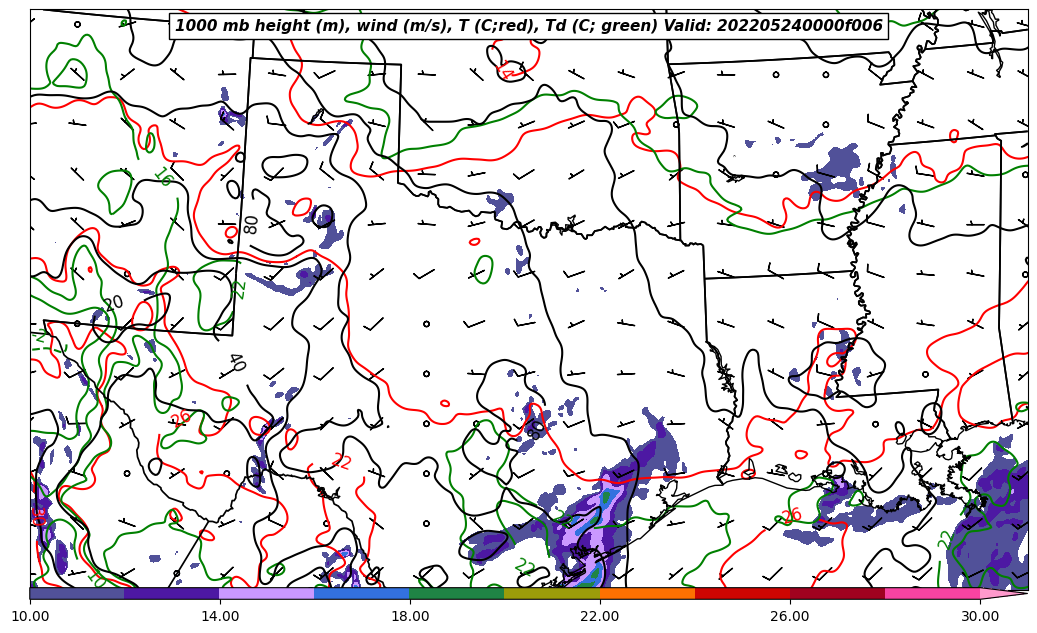Screen dimensions: 1037x633
Task: Choose the green 18–20 colorbar segment
Action: click(457, 593)
